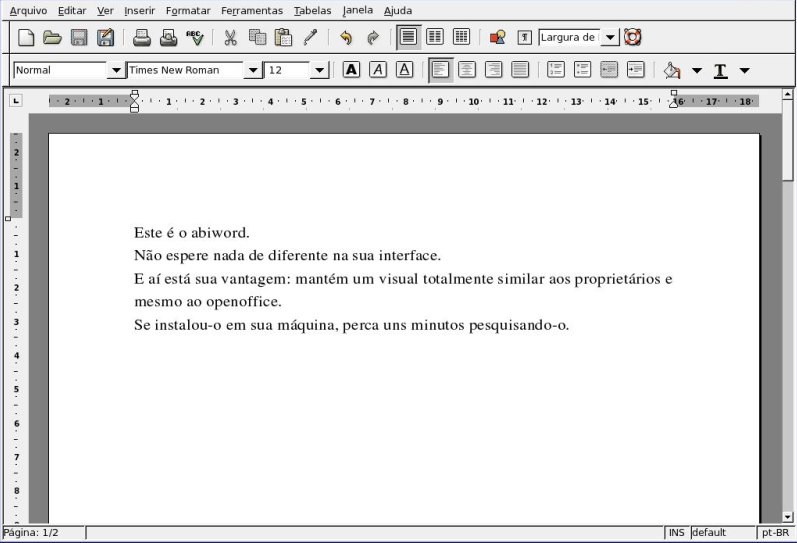Click Página: 1/2 status text

pos(30,532)
